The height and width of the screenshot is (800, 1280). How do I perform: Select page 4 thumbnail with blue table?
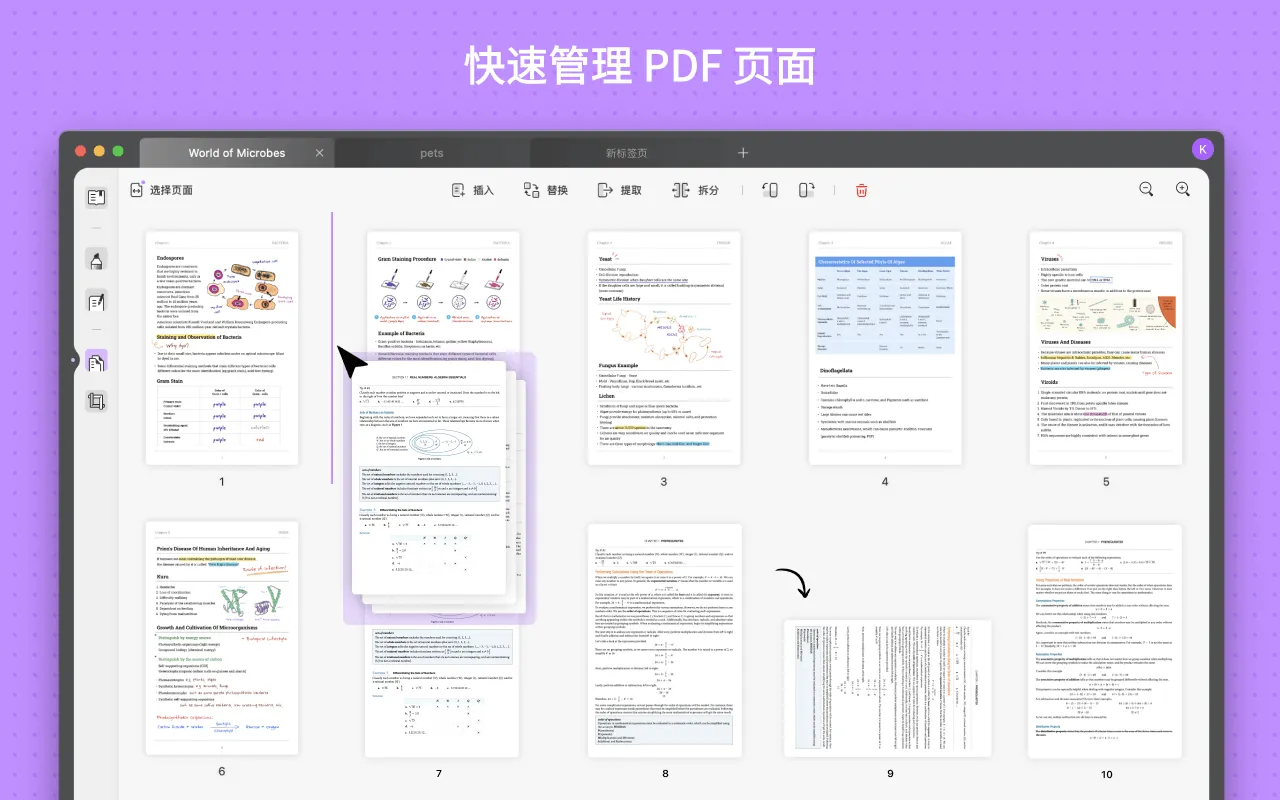pyautogui.click(x=885, y=349)
